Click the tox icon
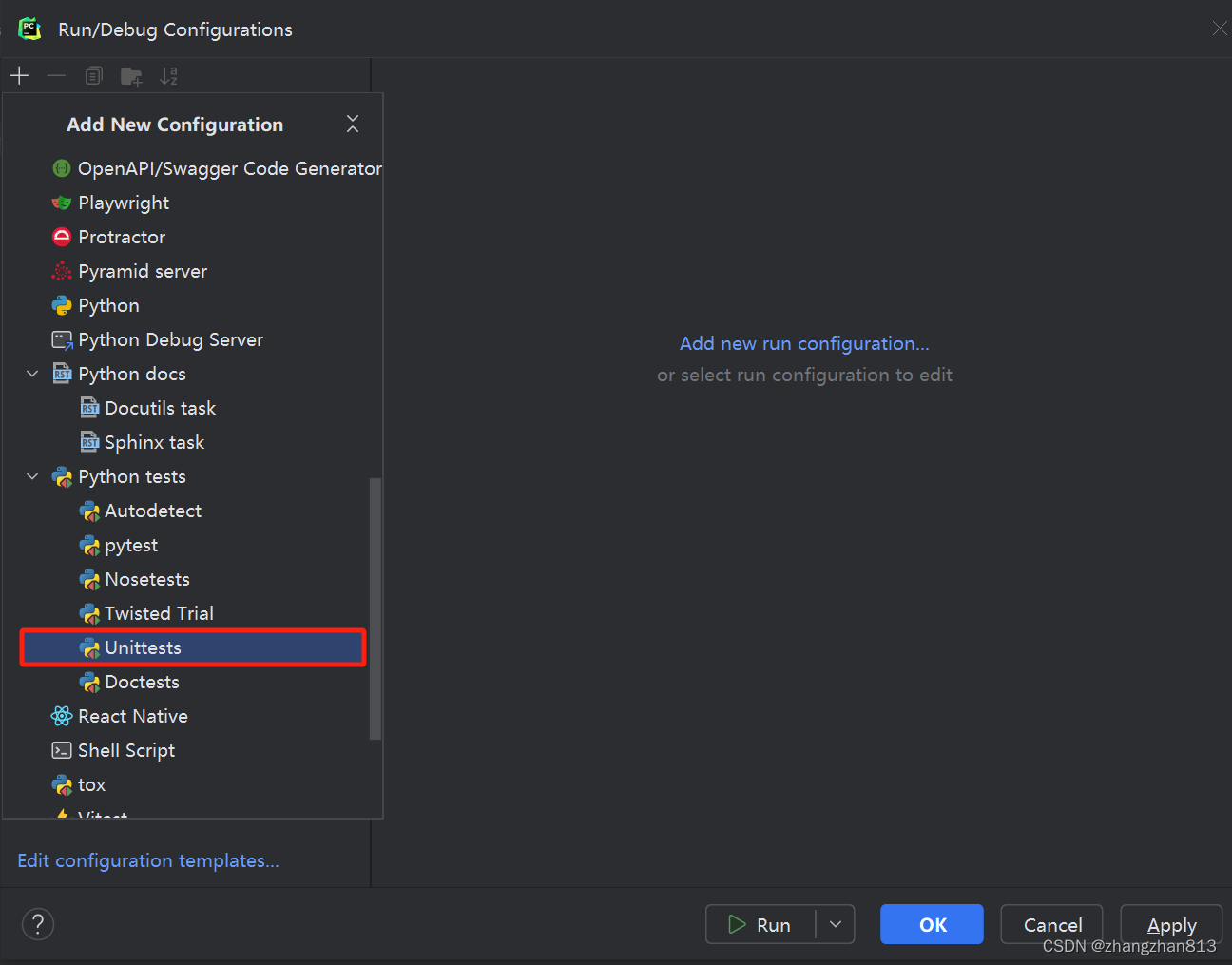The width and height of the screenshot is (1232, 965). tap(62, 785)
